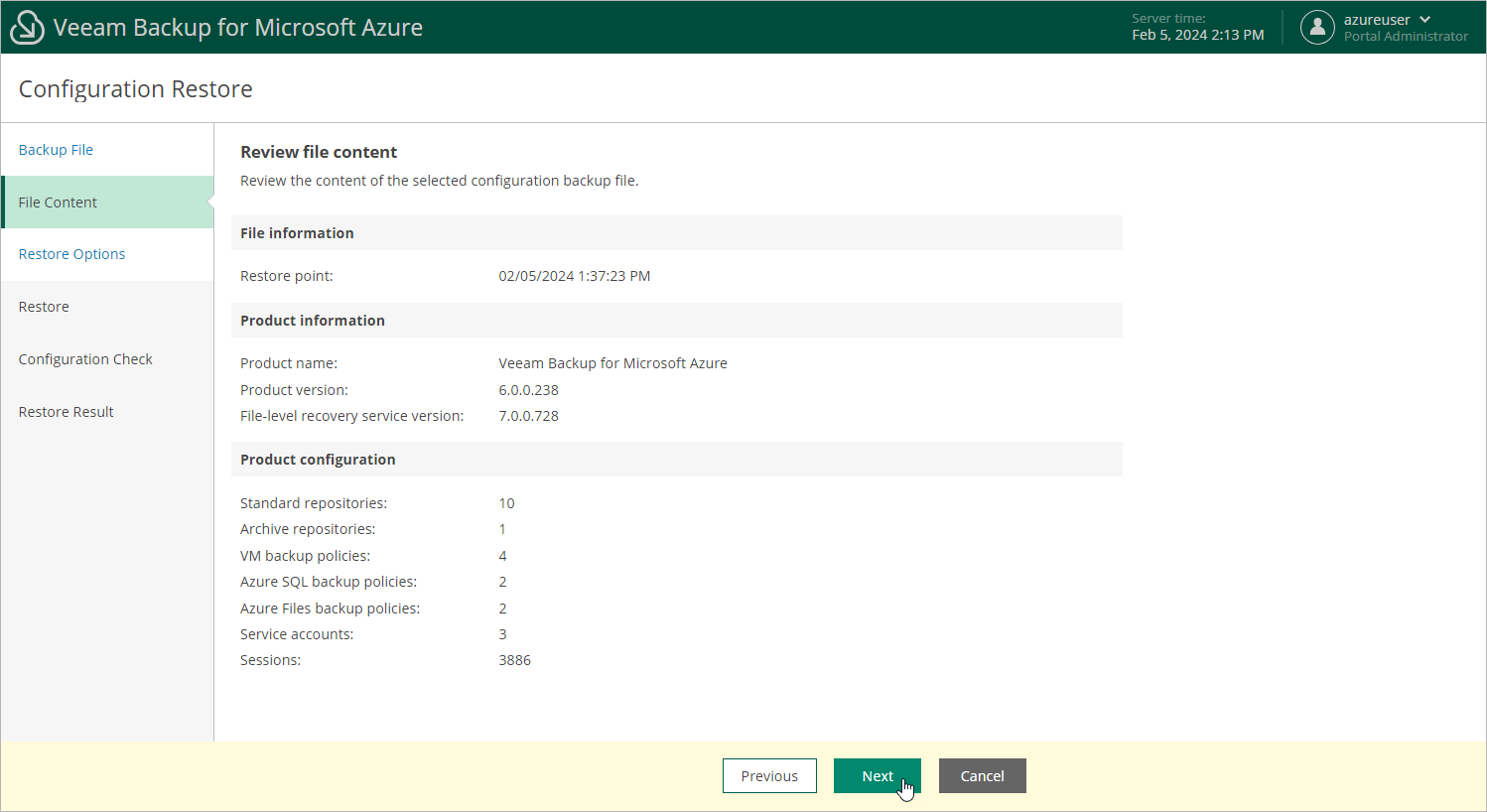Click the server time Feb 5, 2024 2:13 PM

click(1198, 35)
